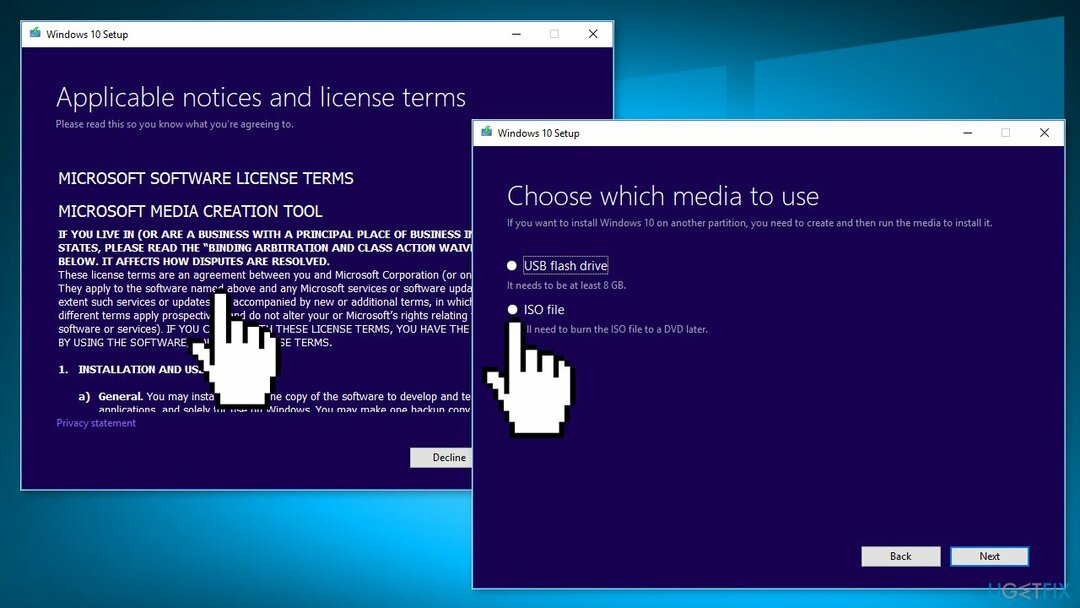Click the "Applicable notices and license terms" heading
The height and width of the screenshot is (608, 1080).
pyautogui.click(x=261, y=98)
